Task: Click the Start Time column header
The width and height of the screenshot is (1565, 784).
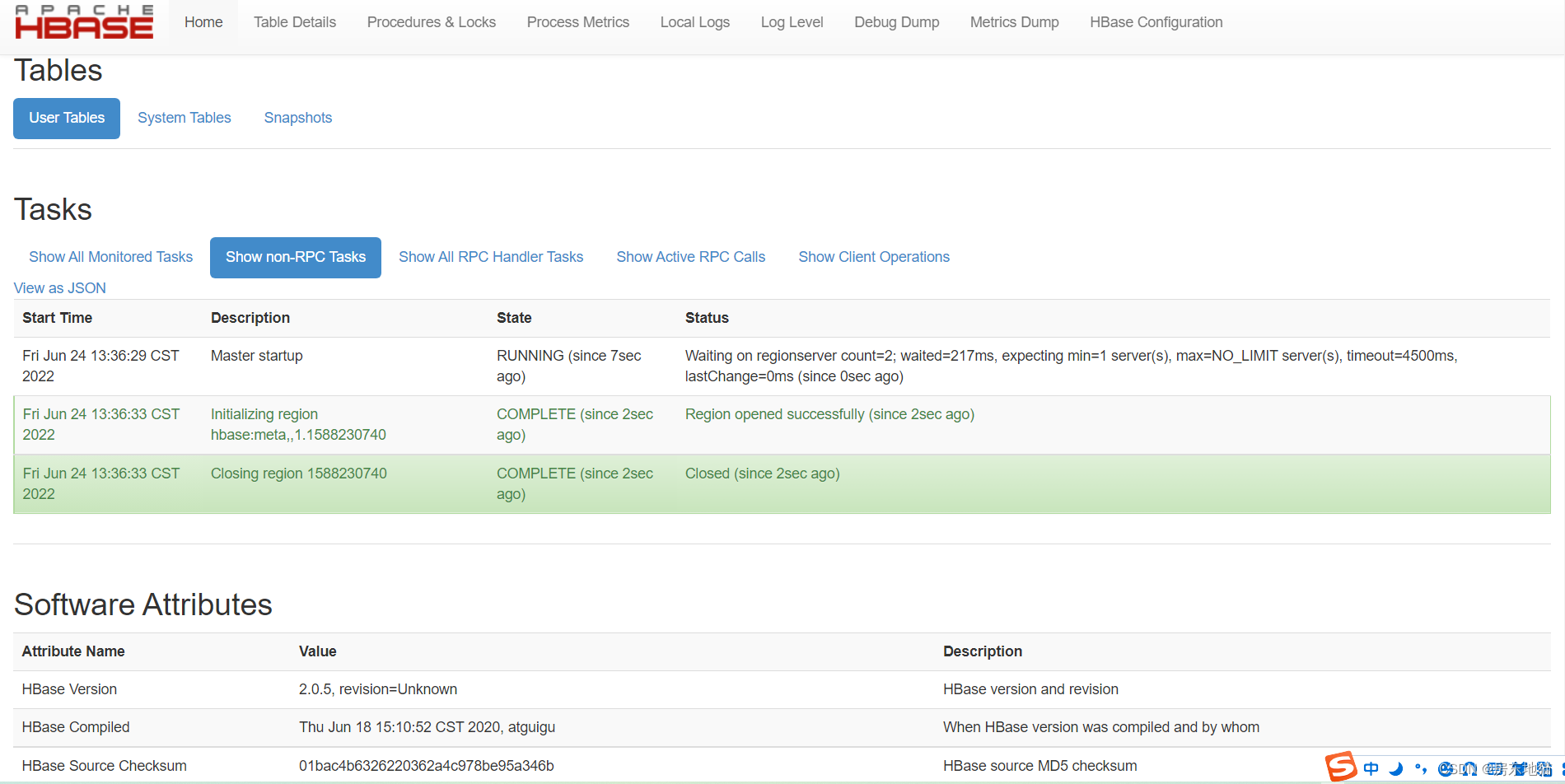Action: (58, 318)
